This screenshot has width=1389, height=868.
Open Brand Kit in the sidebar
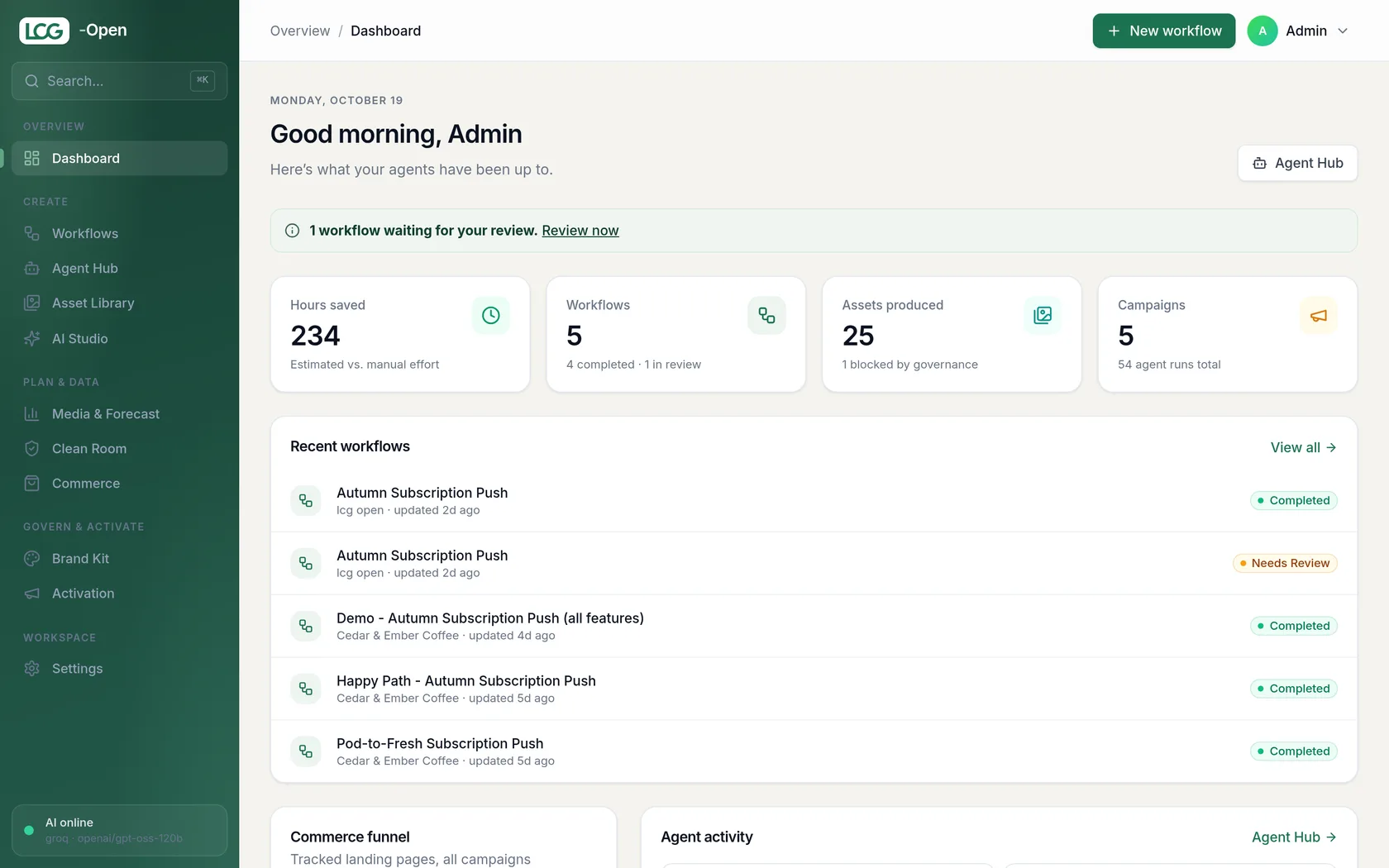click(119, 559)
